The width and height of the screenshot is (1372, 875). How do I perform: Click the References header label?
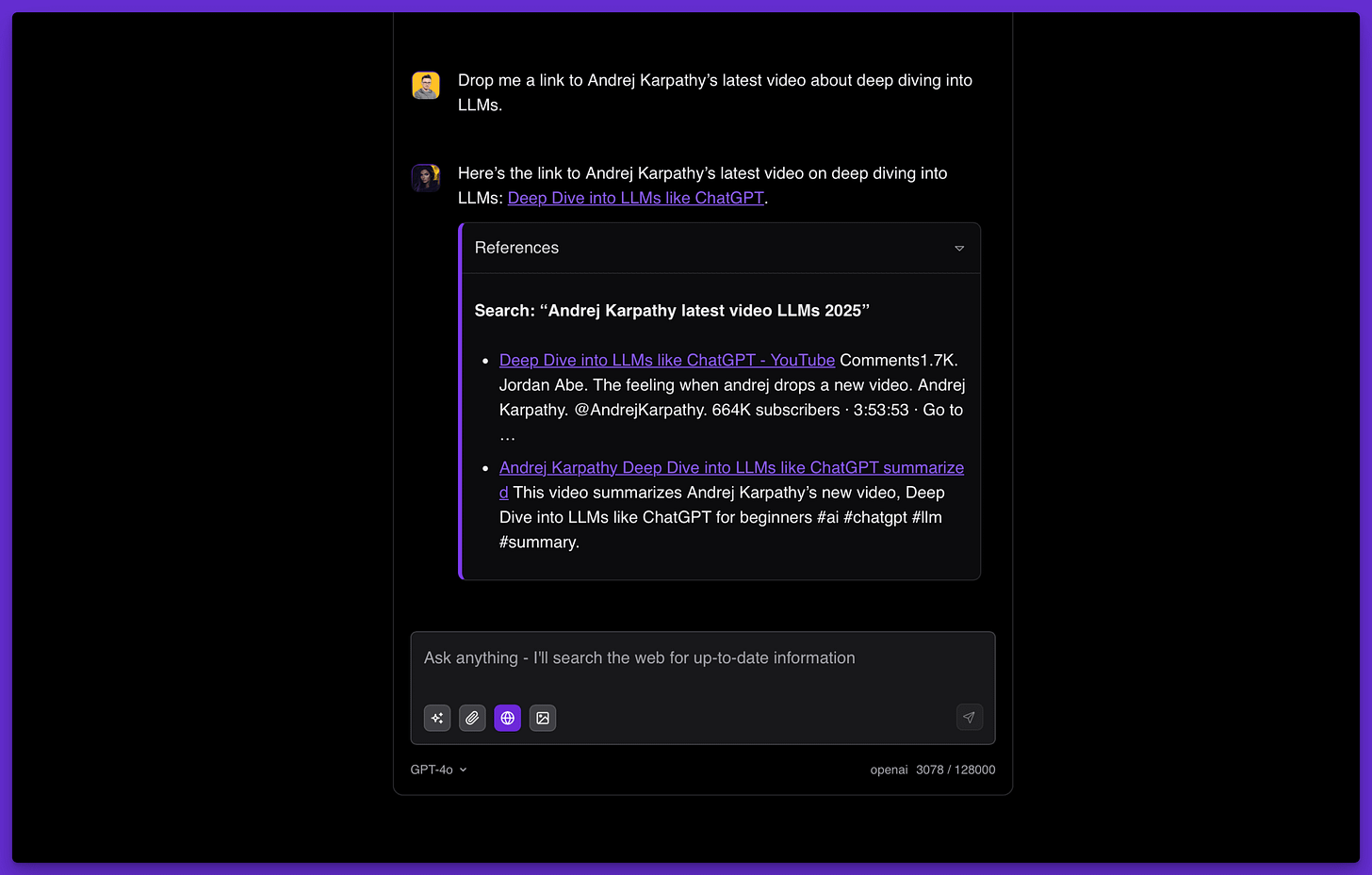[x=516, y=248]
